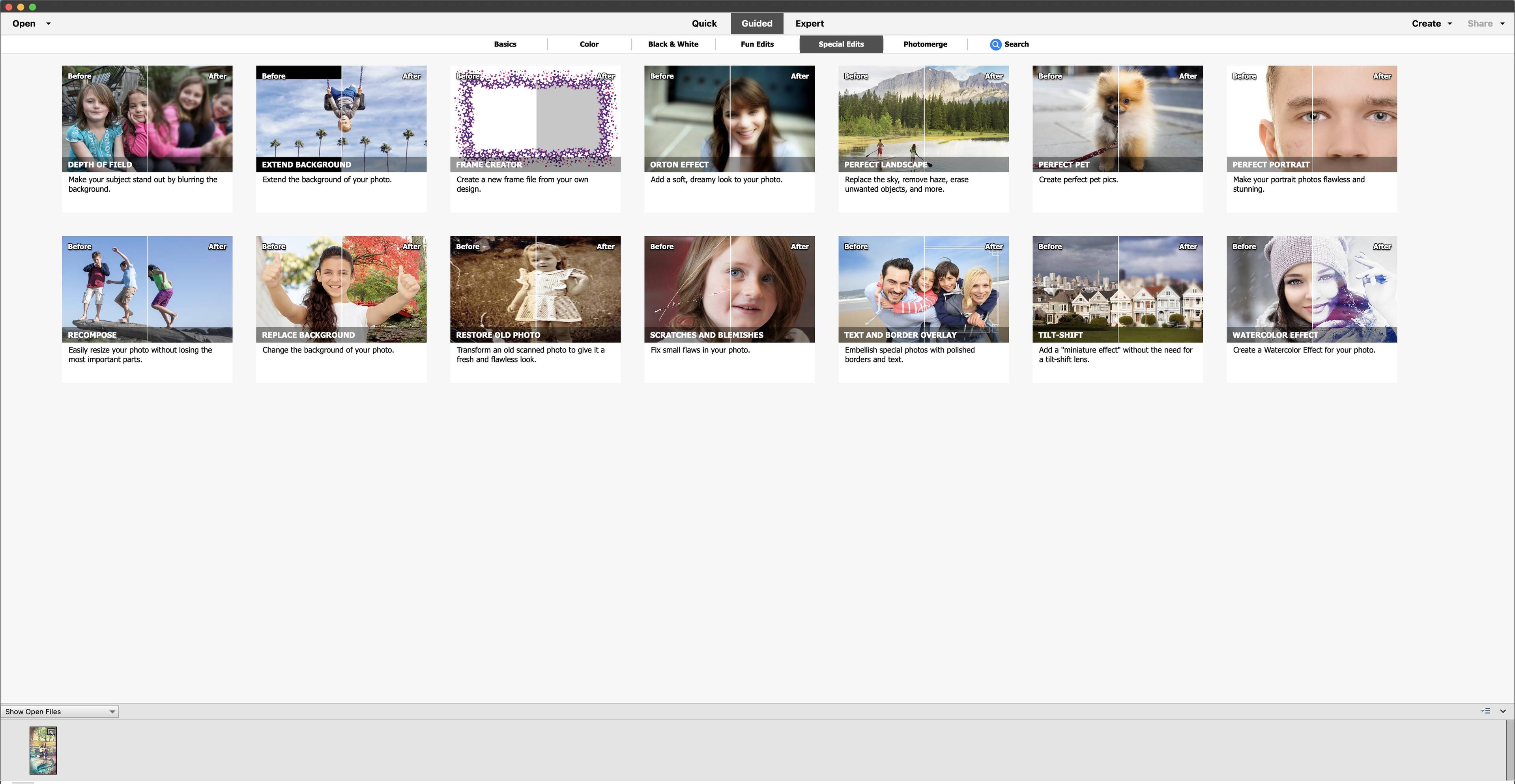Choose the Perfect Pet guided edit

click(x=1117, y=119)
